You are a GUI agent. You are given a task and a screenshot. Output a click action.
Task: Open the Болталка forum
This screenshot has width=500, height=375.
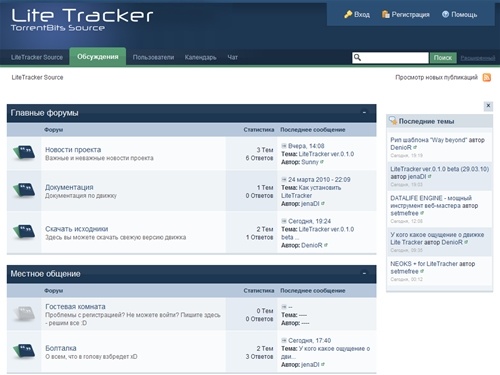coord(61,348)
